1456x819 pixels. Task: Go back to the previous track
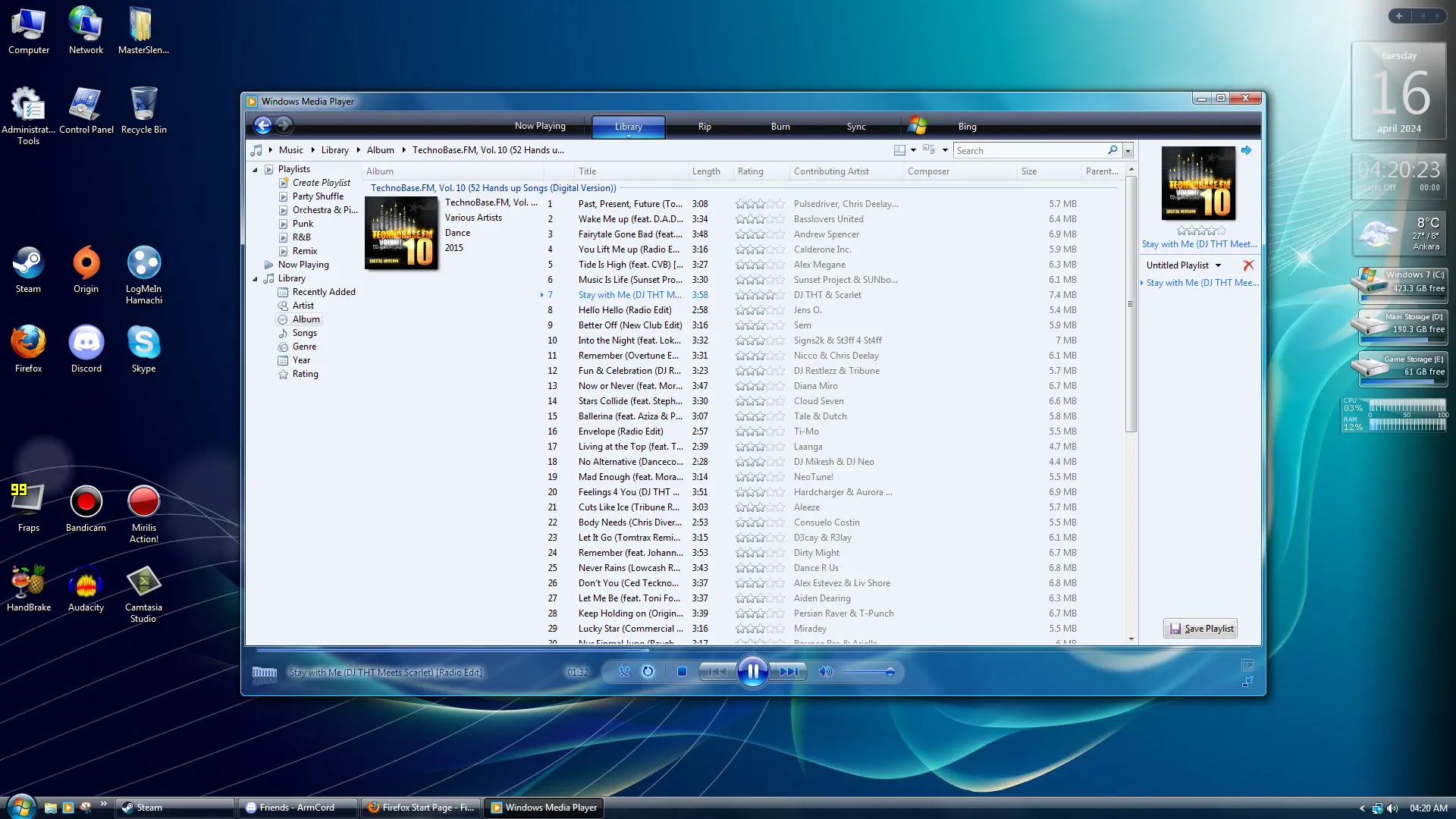pos(717,671)
